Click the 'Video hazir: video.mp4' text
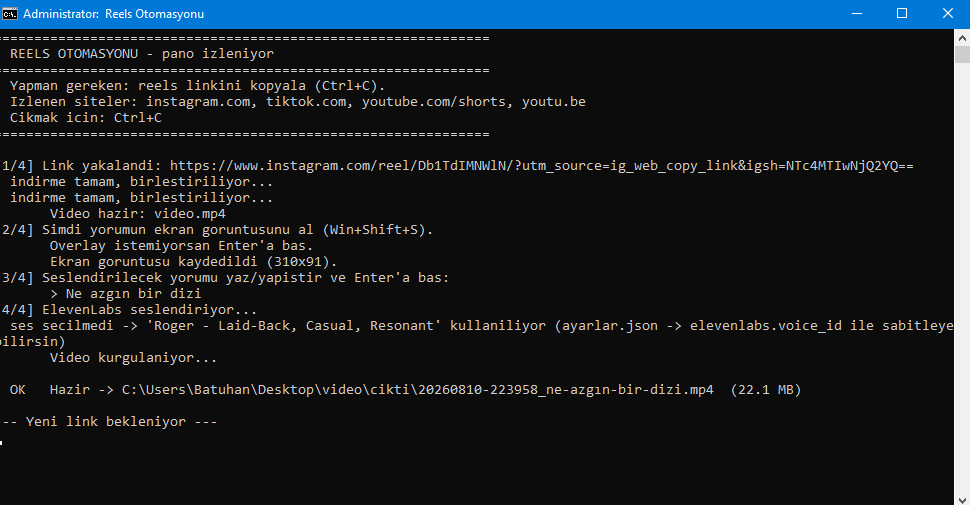Image resolution: width=970 pixels, height=505 pixels. (x=137, y=214)
